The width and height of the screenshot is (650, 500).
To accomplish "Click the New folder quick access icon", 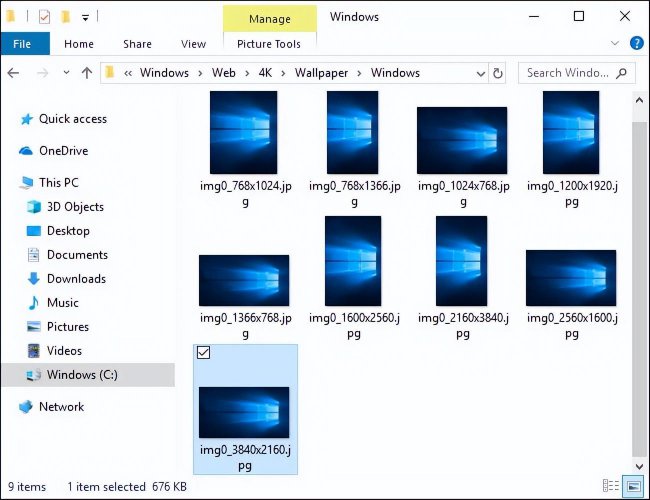I will pos(65,17).
